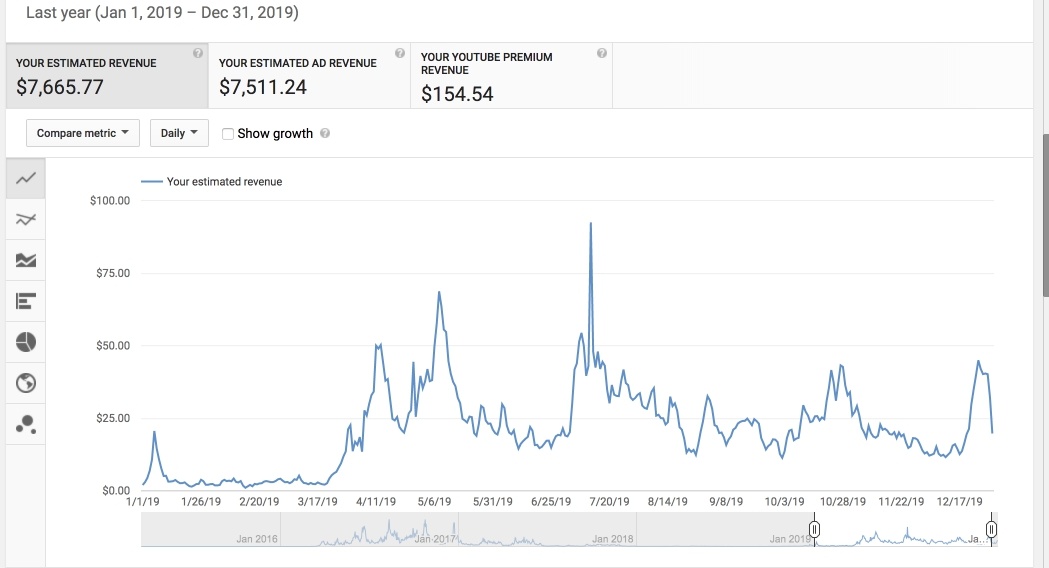Select the line chart view icon
The height and width of the screenshot is (568, 1049).
point(26,179)
